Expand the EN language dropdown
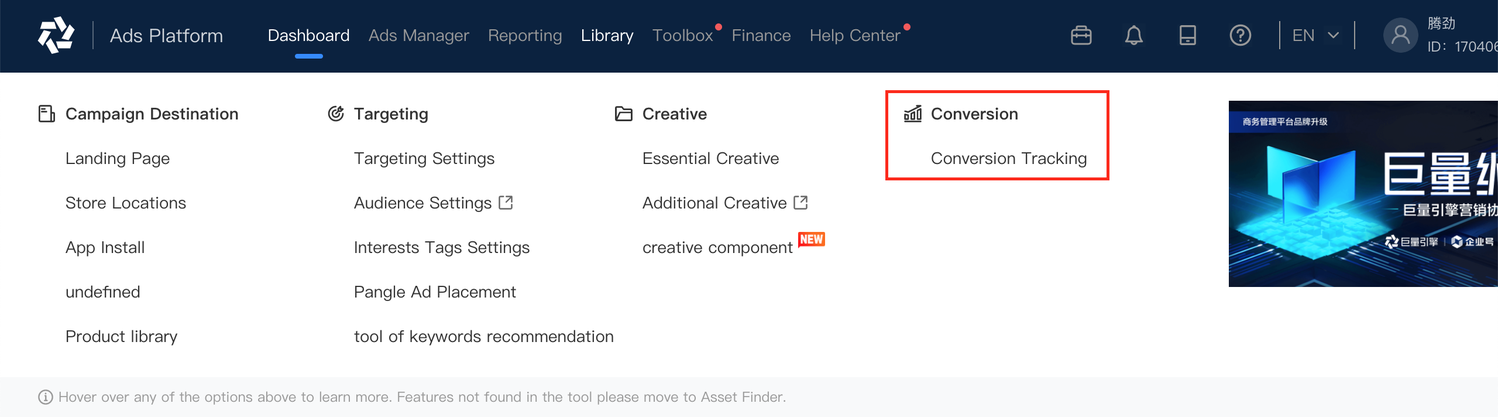Image resolution: width=1498 pixels, height=417 pixels. (x=1315, y=35)
